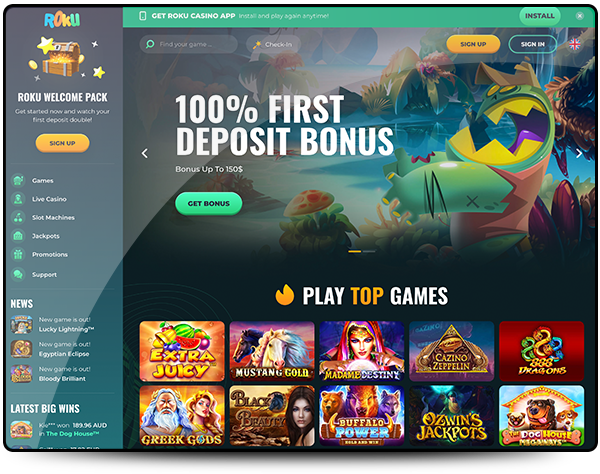
Task: Select the second carousel slide indicator
Action: [369, 251]
